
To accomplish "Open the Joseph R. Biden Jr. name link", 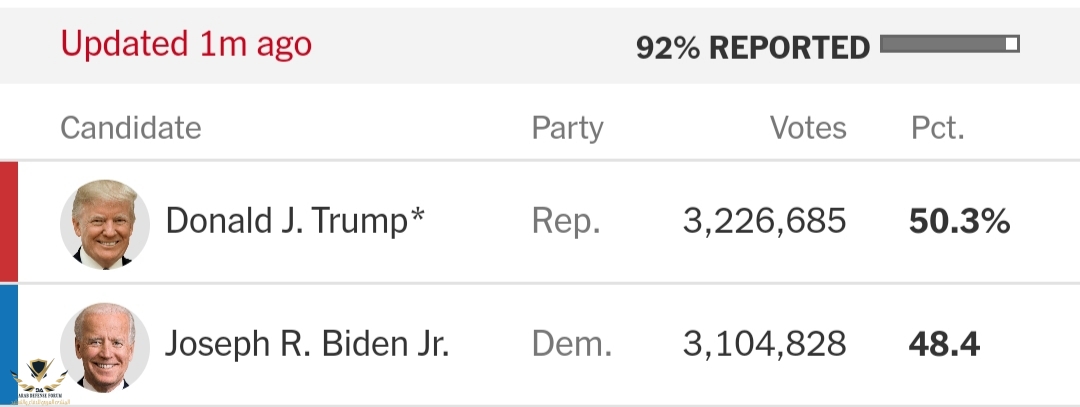I will click(x=307, y=345).
